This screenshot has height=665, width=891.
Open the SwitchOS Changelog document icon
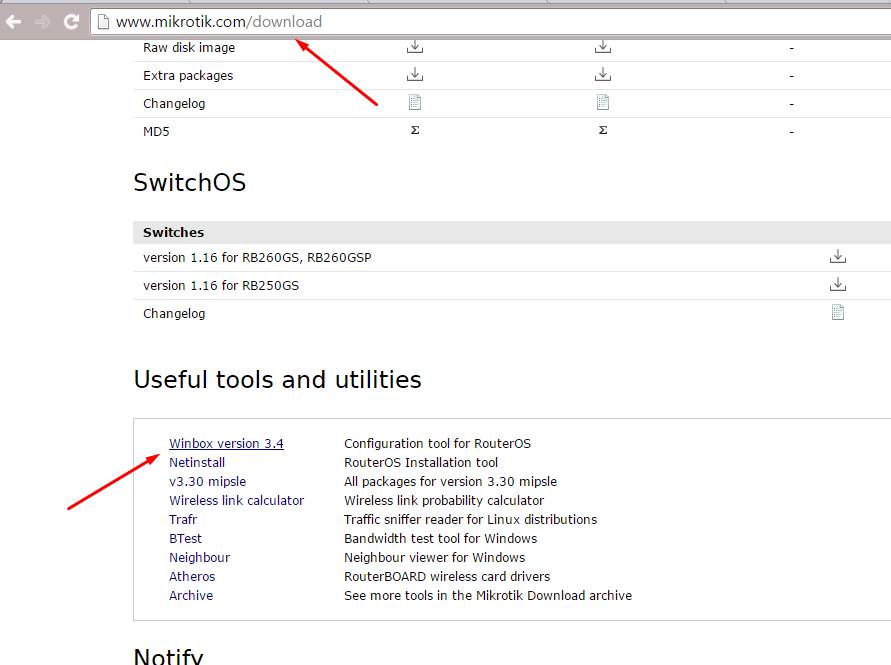(x=838, y=313)
